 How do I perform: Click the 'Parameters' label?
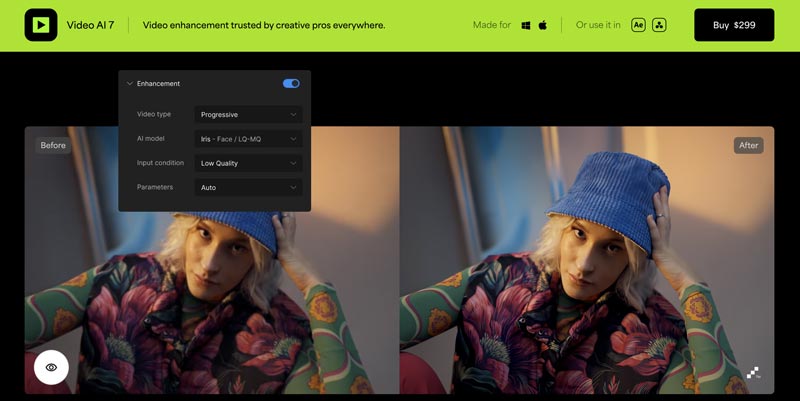click(x=155, y=187)
